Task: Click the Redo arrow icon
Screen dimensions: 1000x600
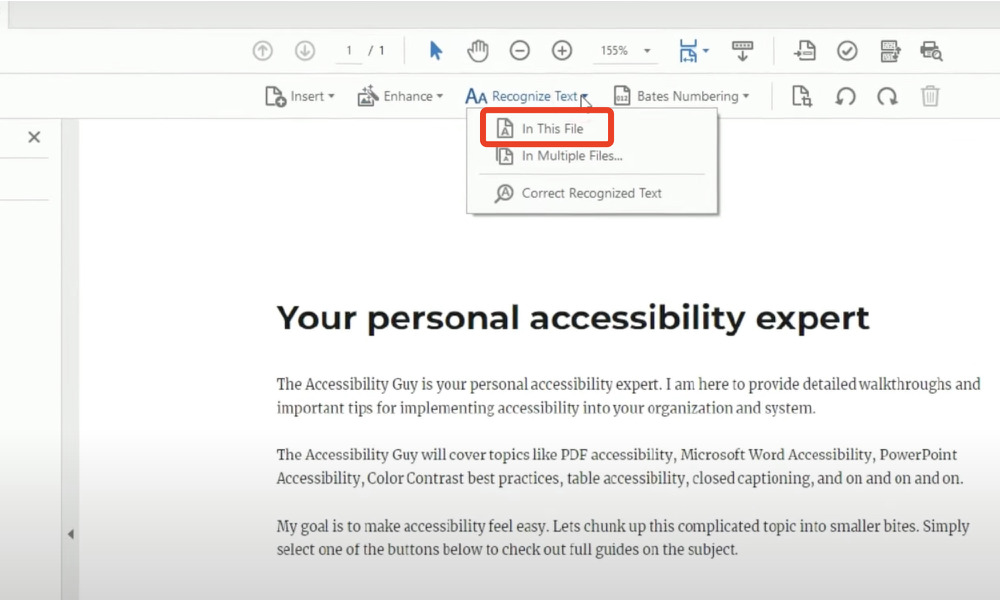Action: tap(887, 96)
